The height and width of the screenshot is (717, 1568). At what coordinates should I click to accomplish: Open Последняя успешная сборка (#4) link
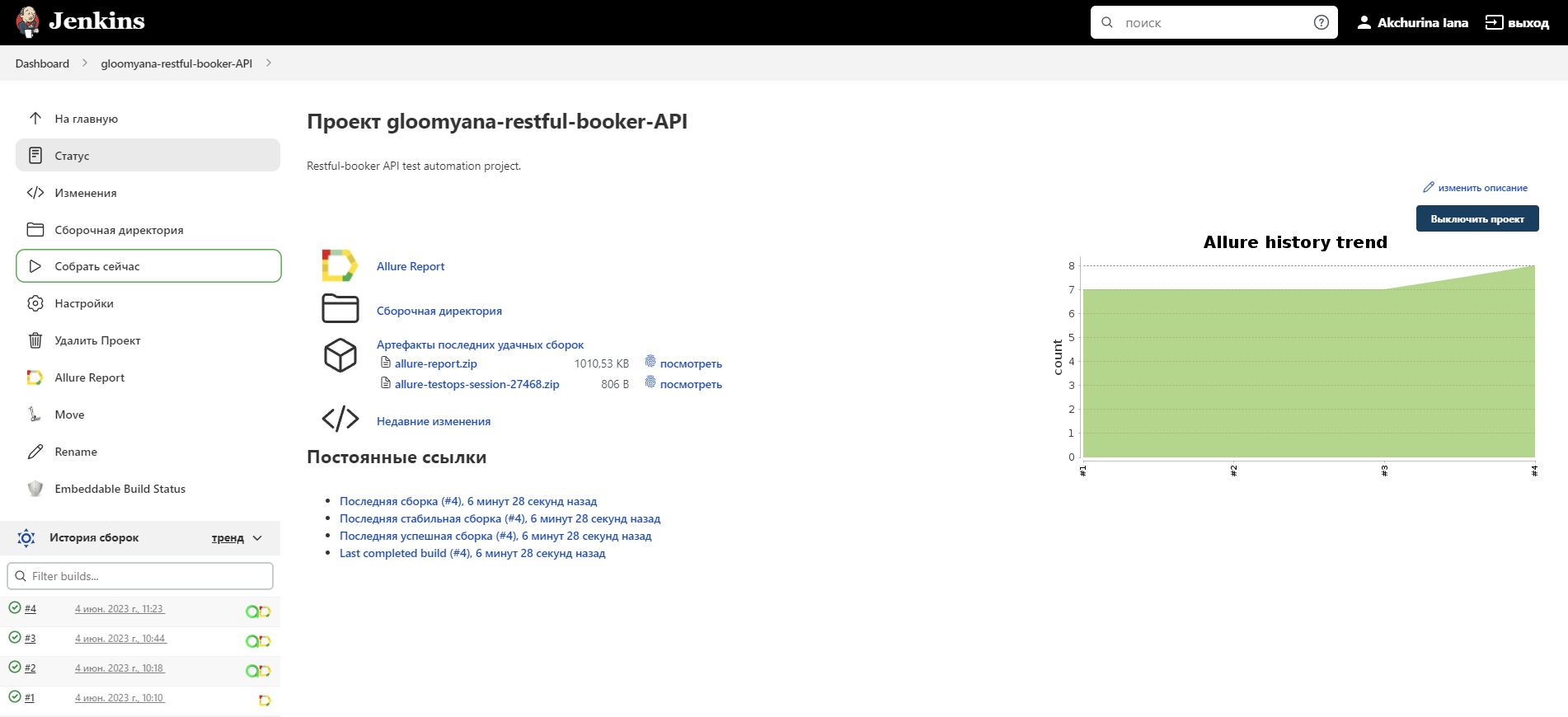pyautogui.click(x=495, y=536)
